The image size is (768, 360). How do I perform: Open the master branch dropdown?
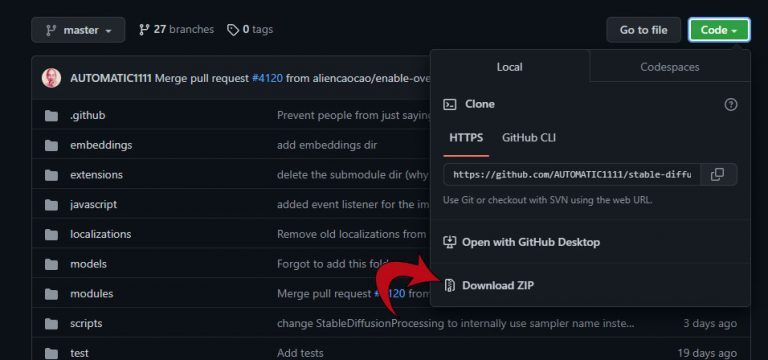click(78, 30)
